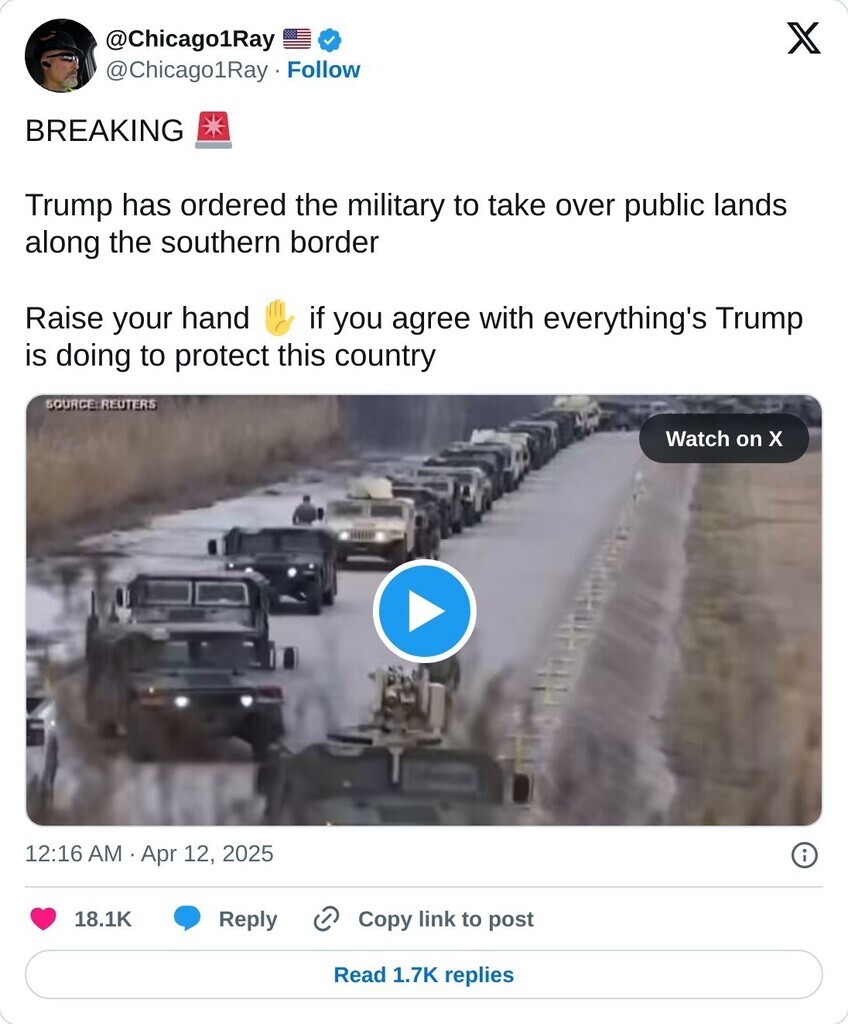Click the Copy link to post text
Image resolution: width=848 pixels, height=1024 pixels.
point(446,919)
